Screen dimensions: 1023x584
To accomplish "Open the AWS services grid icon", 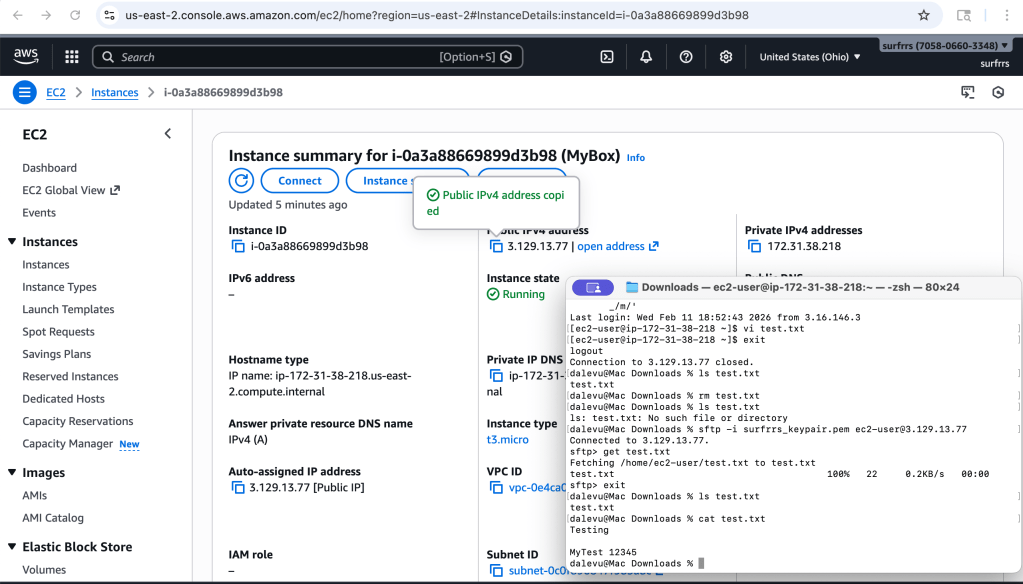I will click(x=70, y=57).
